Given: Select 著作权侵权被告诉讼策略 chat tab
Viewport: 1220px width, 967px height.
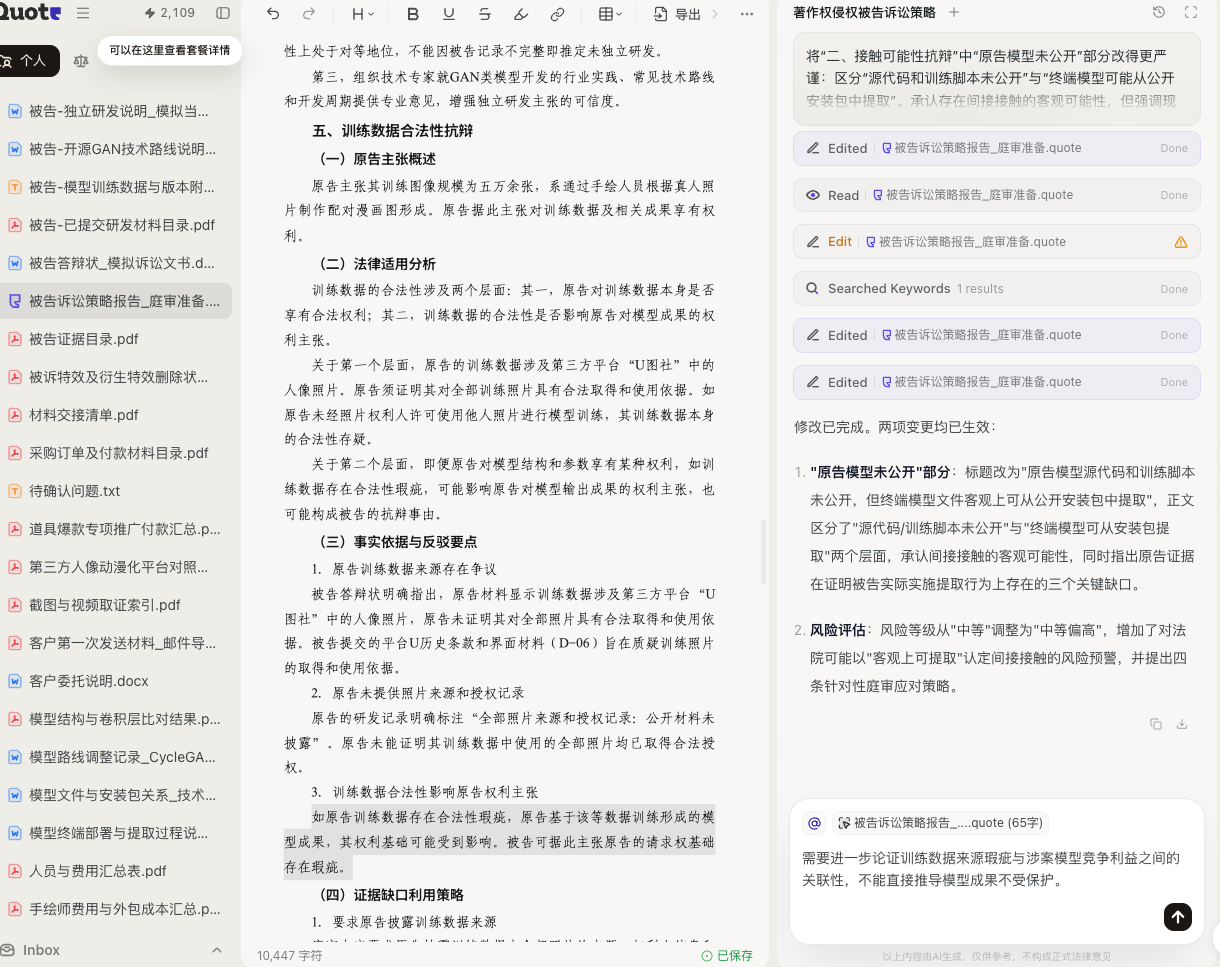Looking at the screenshot, I should click(x=864, y=12).
